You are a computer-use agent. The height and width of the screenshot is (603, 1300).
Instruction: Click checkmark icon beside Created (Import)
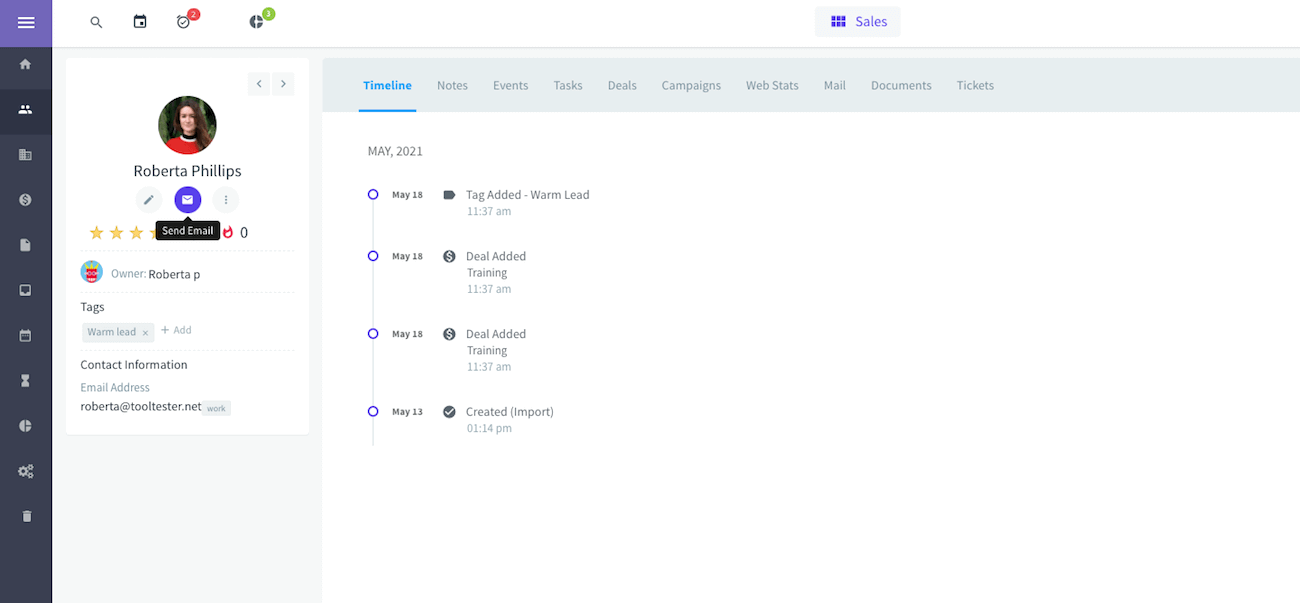[x=449, y=412]
